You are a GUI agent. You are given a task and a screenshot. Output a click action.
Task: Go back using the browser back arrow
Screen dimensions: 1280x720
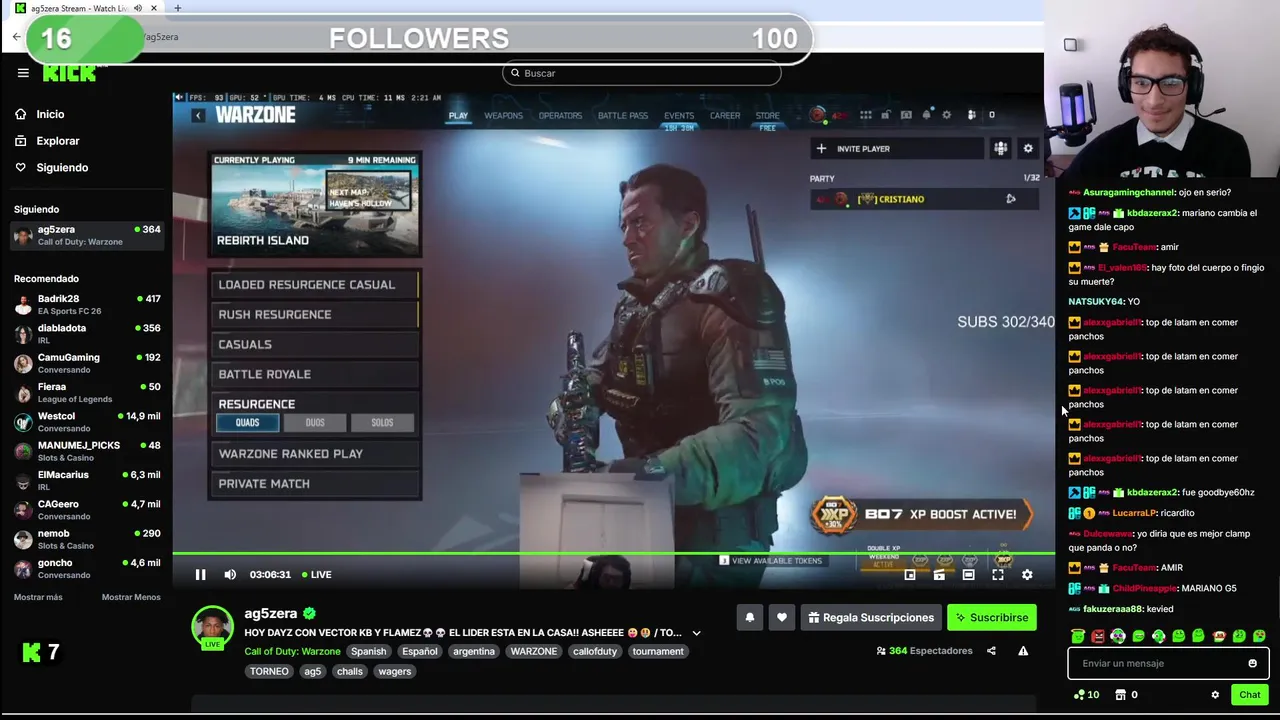16,37
